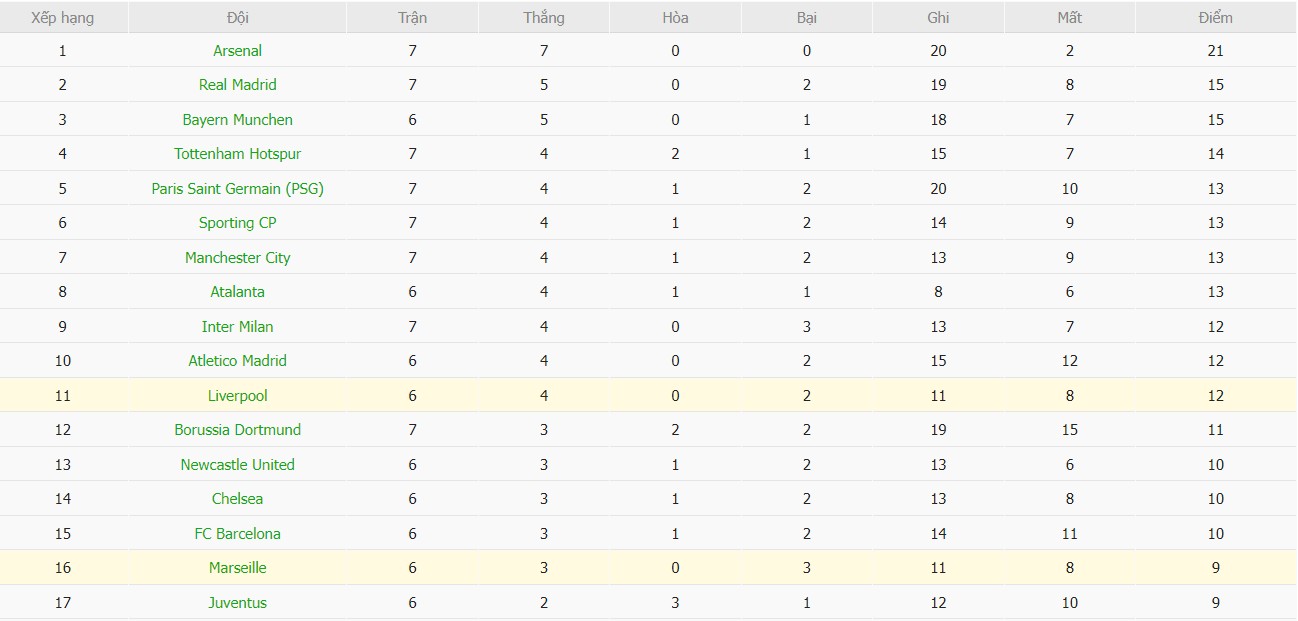
Task: Click the Chelsea team name
Action: coord(238,499)
